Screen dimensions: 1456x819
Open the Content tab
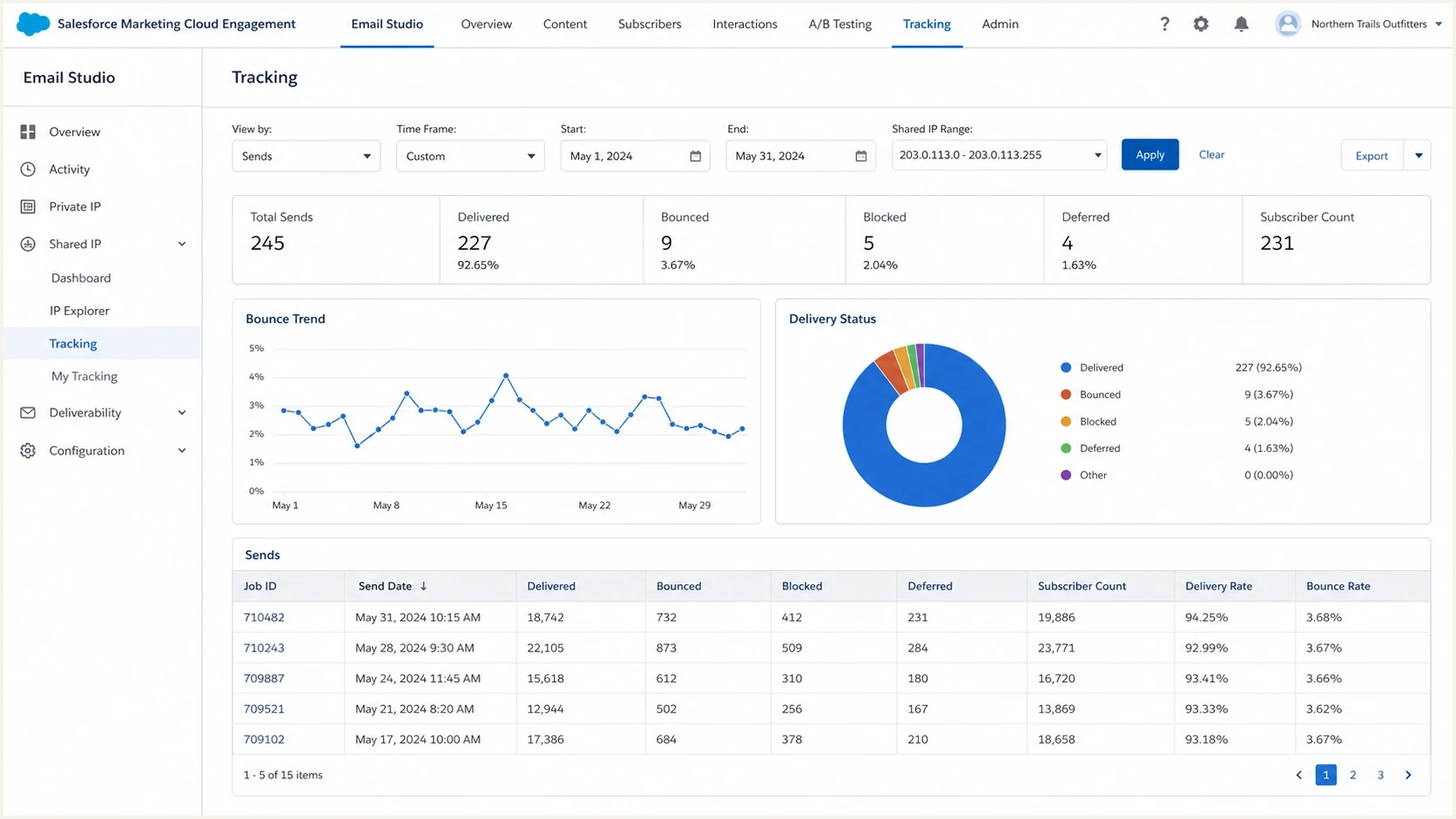coord(565,24)
